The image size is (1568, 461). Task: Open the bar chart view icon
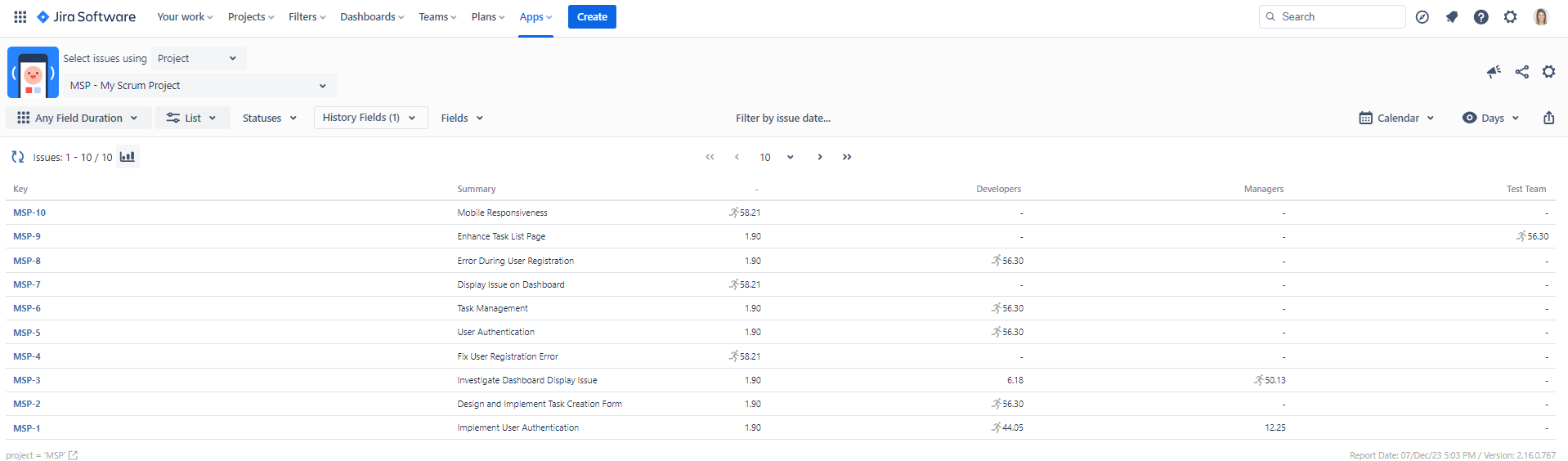coord(128,157)
